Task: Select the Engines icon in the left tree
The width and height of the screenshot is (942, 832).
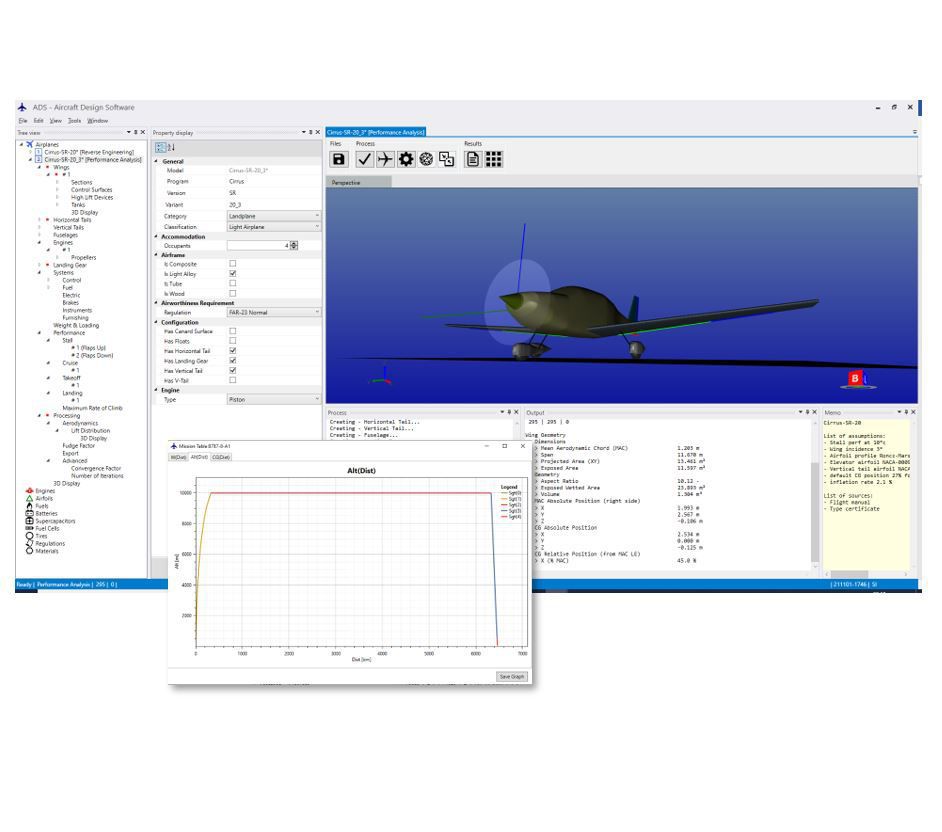Action: 28,490
